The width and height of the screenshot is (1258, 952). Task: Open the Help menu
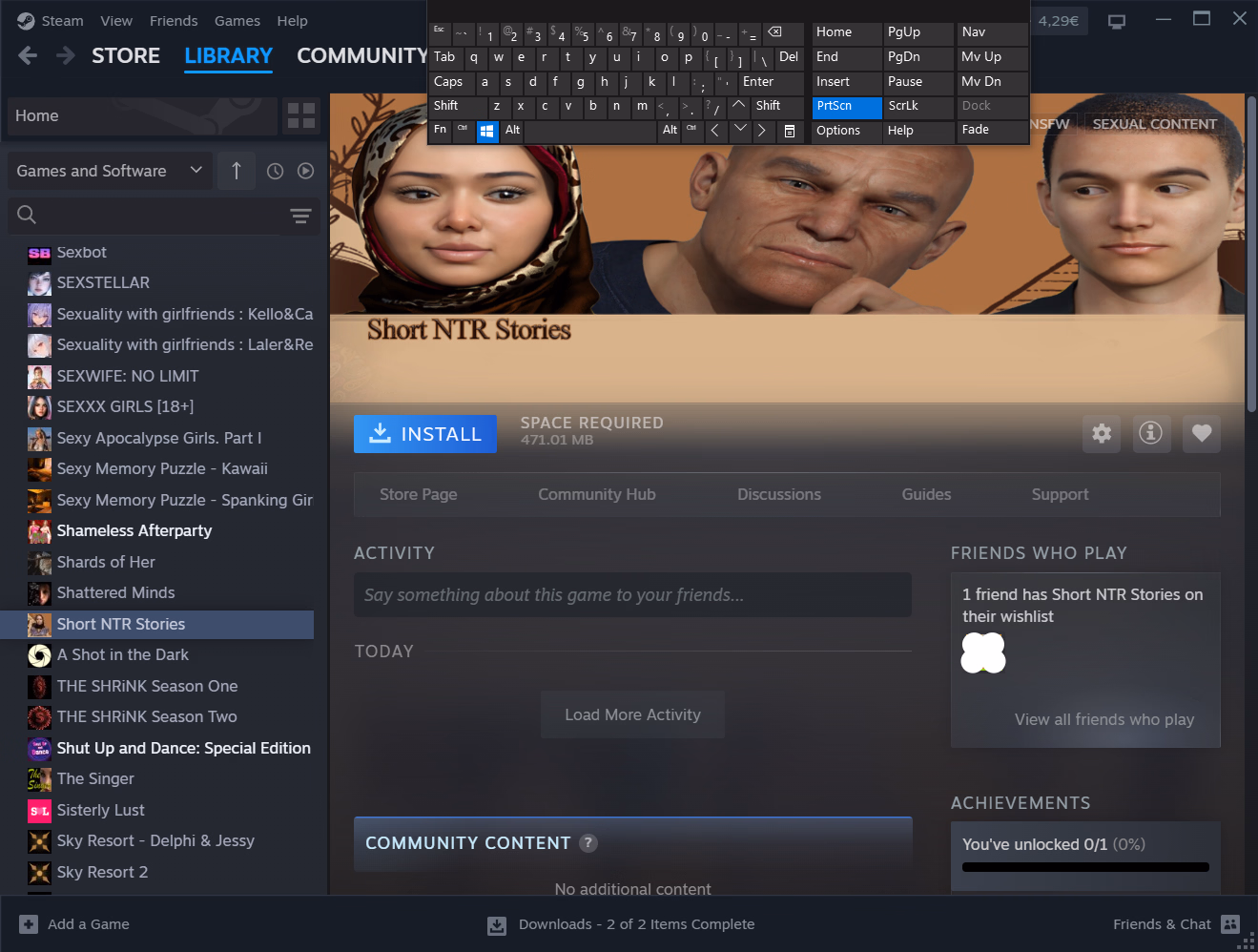(292, 21)
